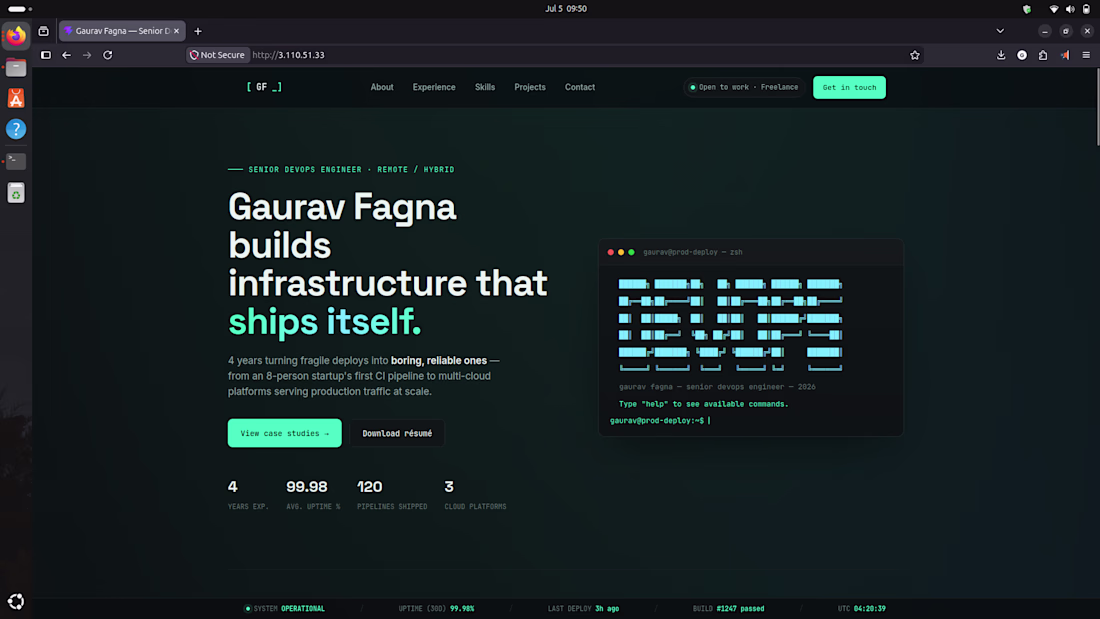
Task: Go forward one page
Action: click(x=87, y=55)
